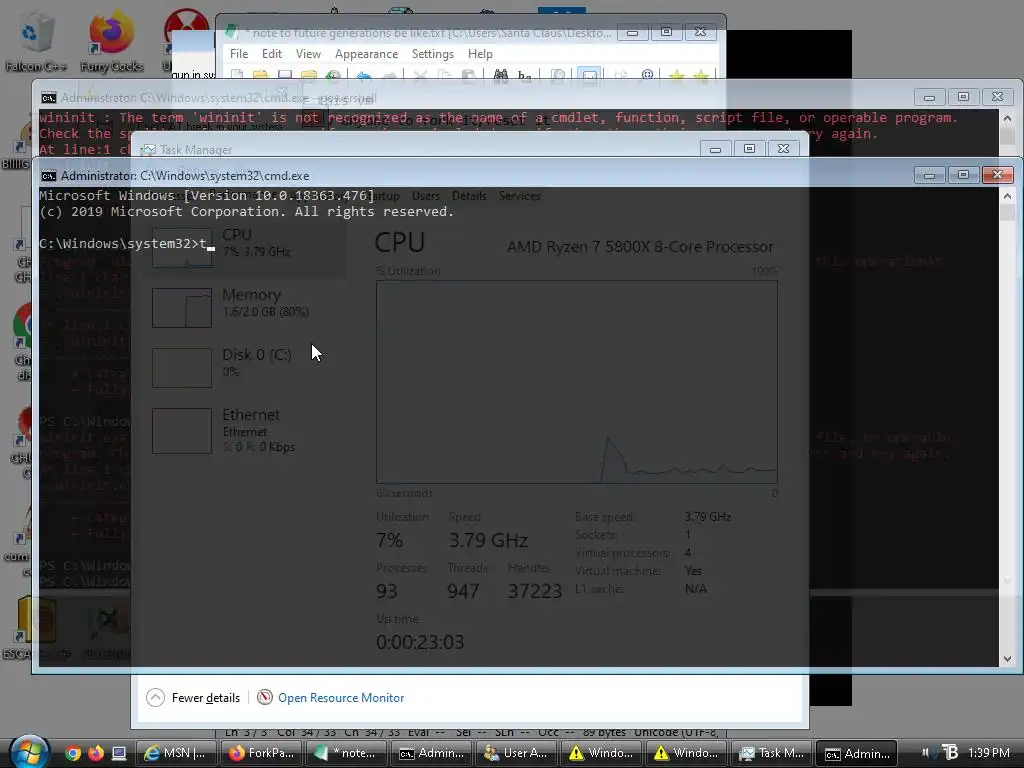The height and width of the screenshot is (768, 1024).
Task: Click the Task Manager title bar icon
Action: [149, 150]
